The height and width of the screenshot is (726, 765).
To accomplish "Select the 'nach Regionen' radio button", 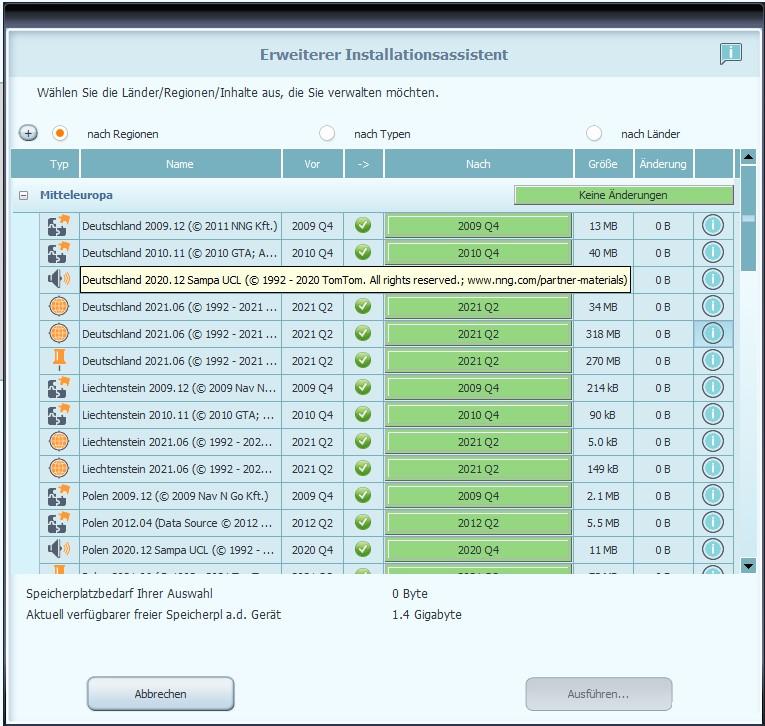I will pos(60,133).
